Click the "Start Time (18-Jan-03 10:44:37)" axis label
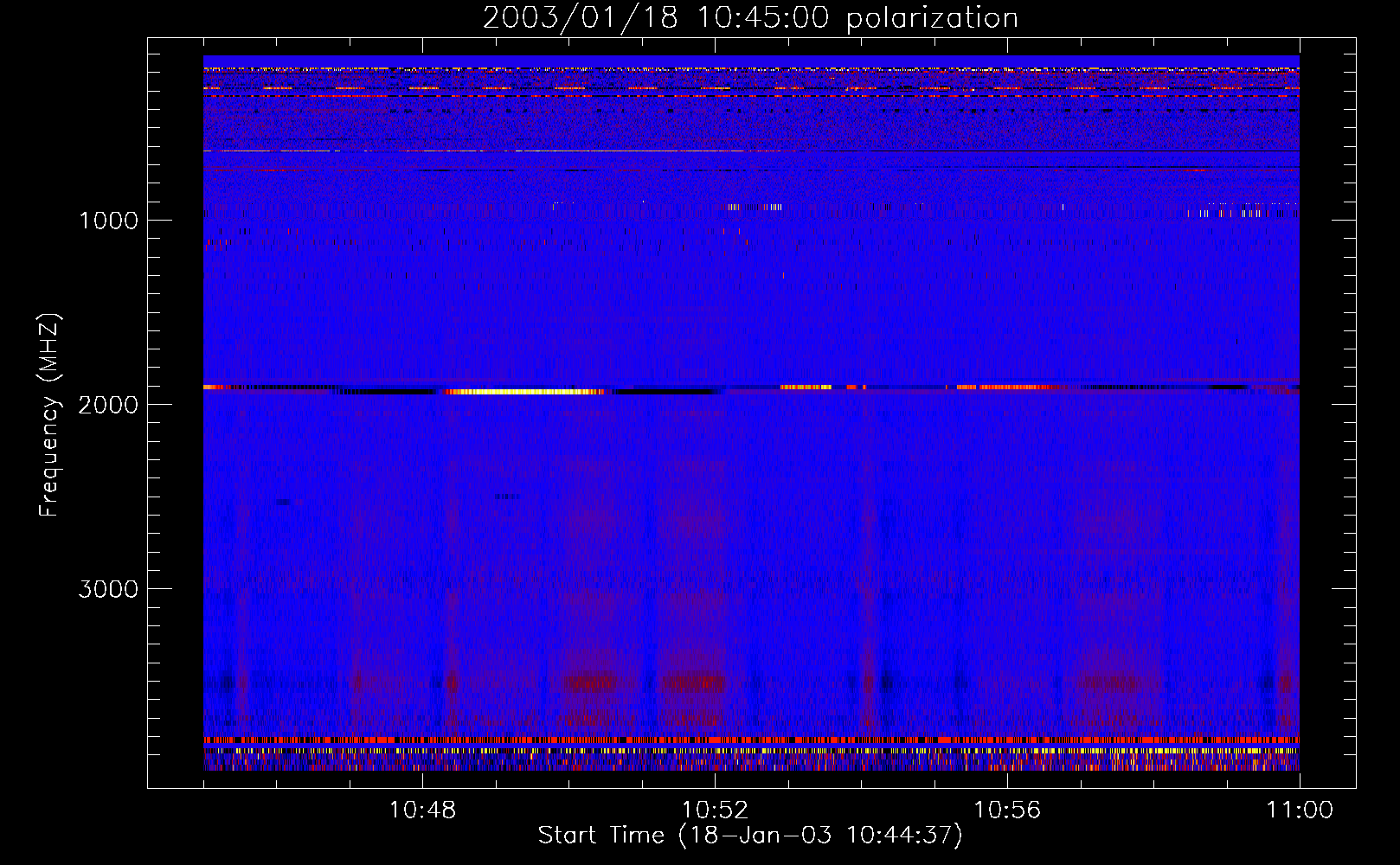The image size is (1400, 865). pos(750,836)
